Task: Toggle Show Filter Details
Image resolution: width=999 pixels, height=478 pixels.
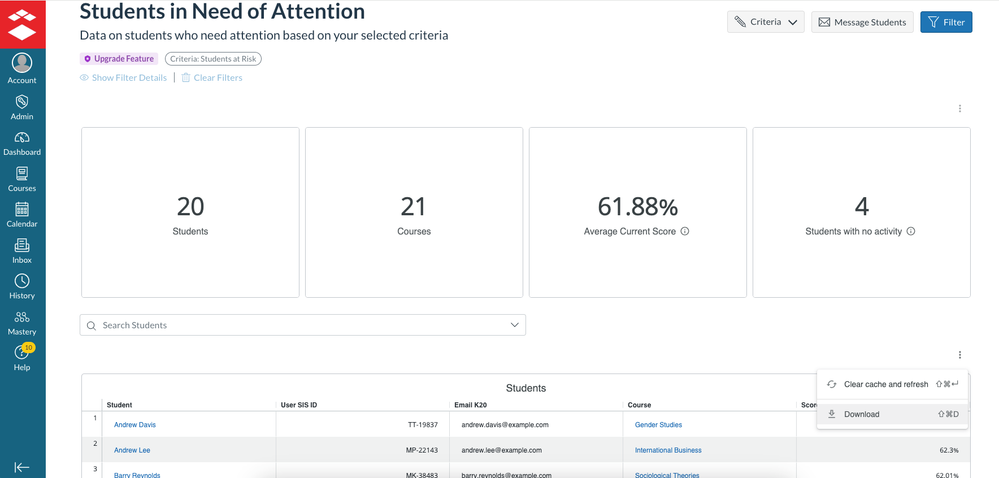Action: 123,78
